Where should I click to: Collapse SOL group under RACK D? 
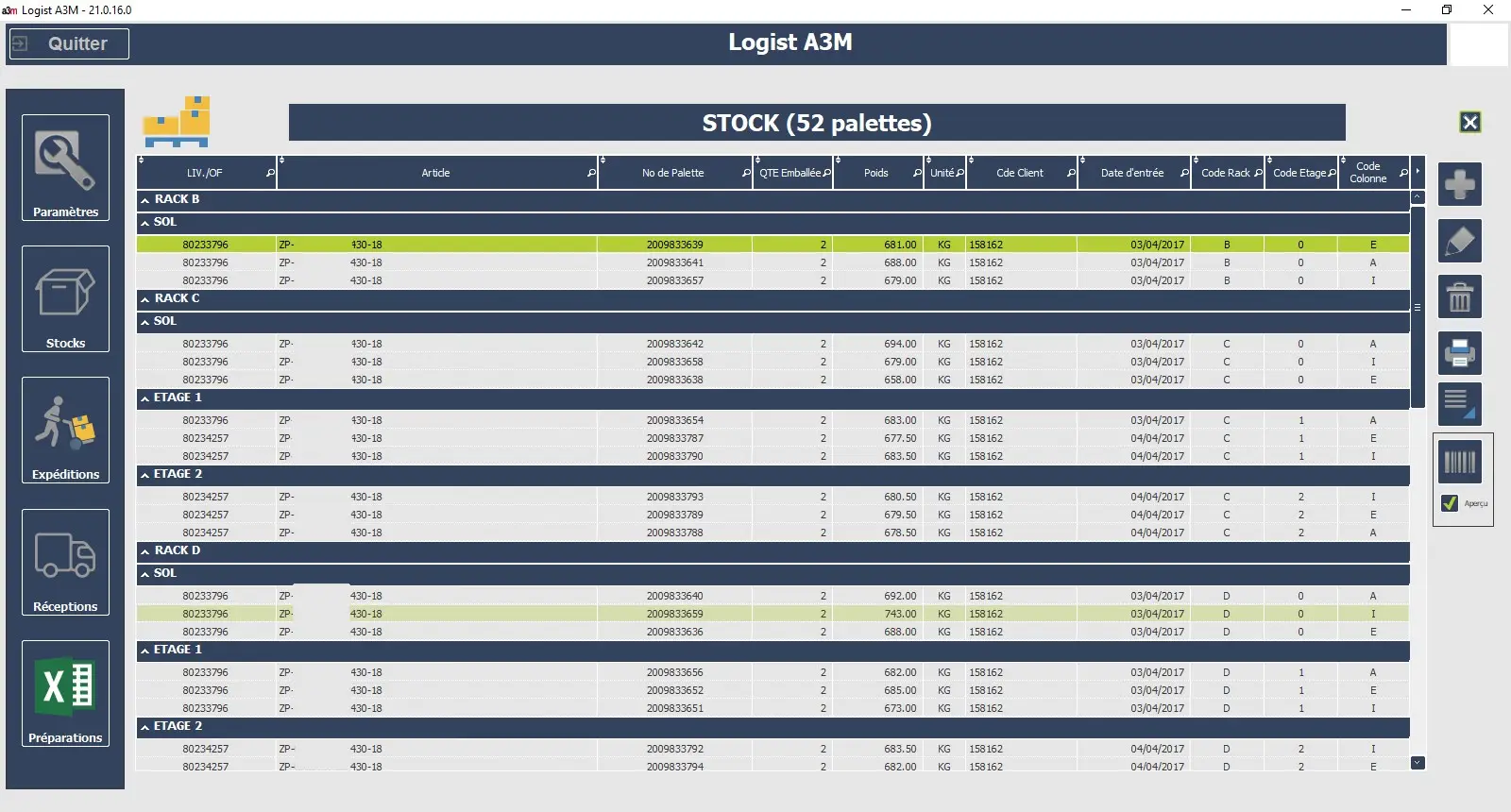click(x=144, y=574)
